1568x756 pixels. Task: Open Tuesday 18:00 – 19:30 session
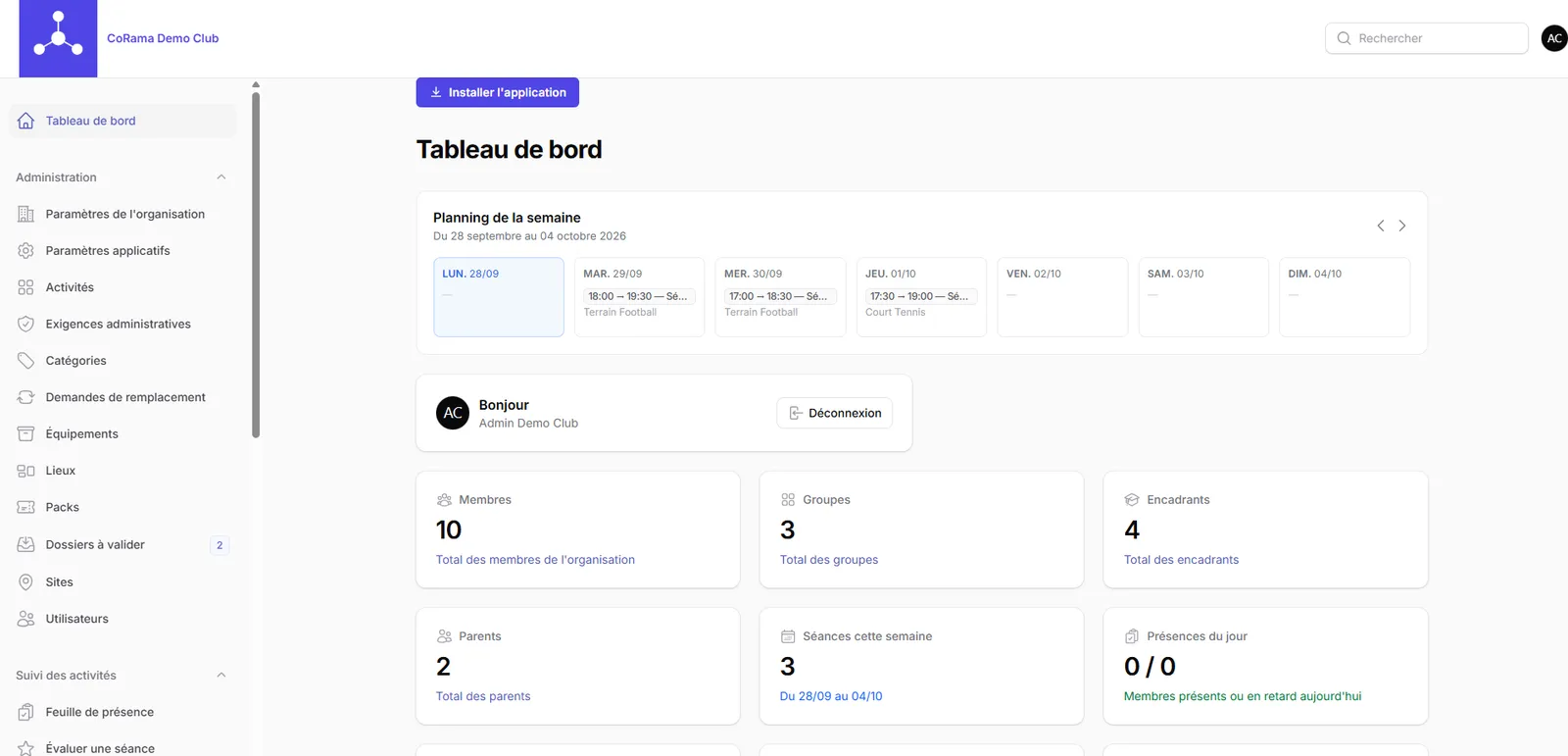pyautogui.click(x=639, y=296)
